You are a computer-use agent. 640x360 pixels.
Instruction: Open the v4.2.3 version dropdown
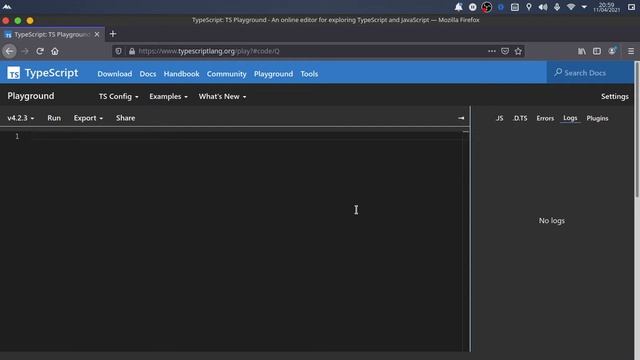[21, 118]
